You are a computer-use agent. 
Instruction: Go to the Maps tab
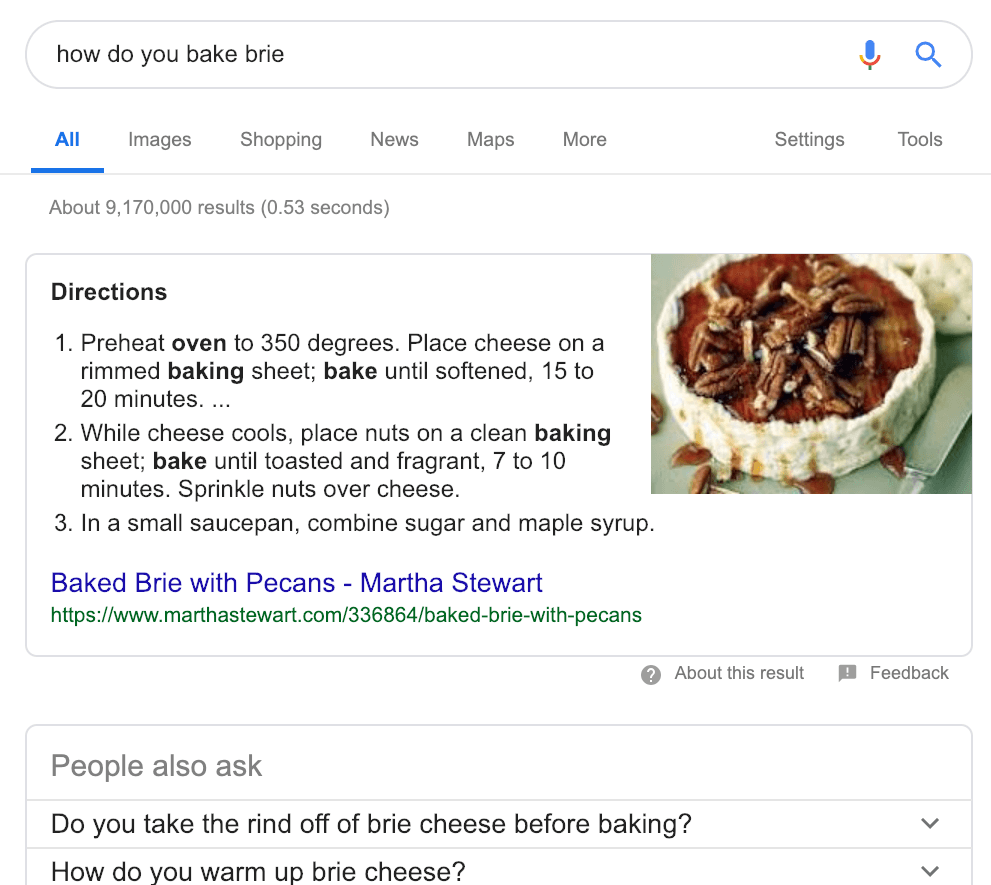[490, 140]
